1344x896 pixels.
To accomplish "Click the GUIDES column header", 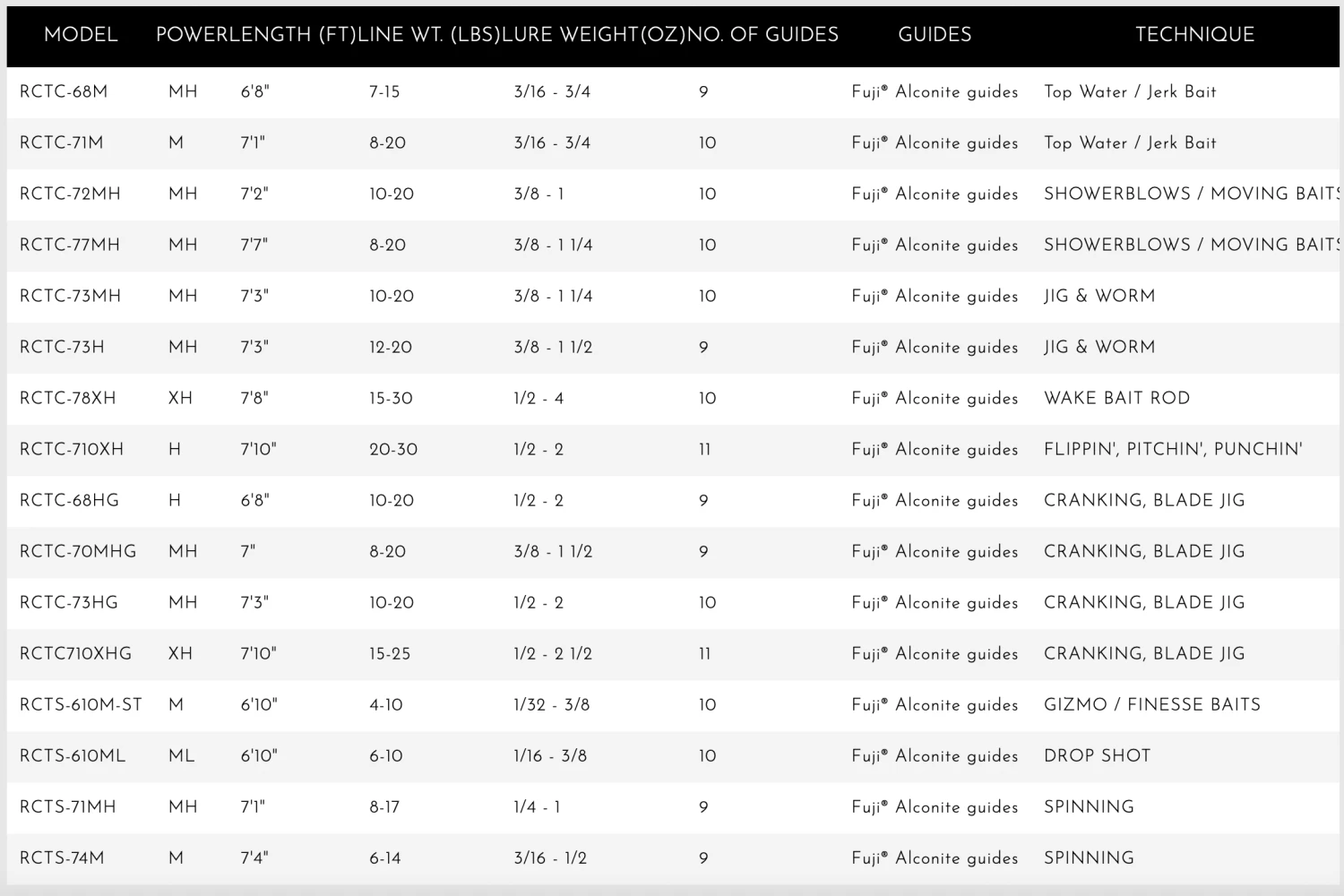I will pyautogui.click(x=935, y=35).
